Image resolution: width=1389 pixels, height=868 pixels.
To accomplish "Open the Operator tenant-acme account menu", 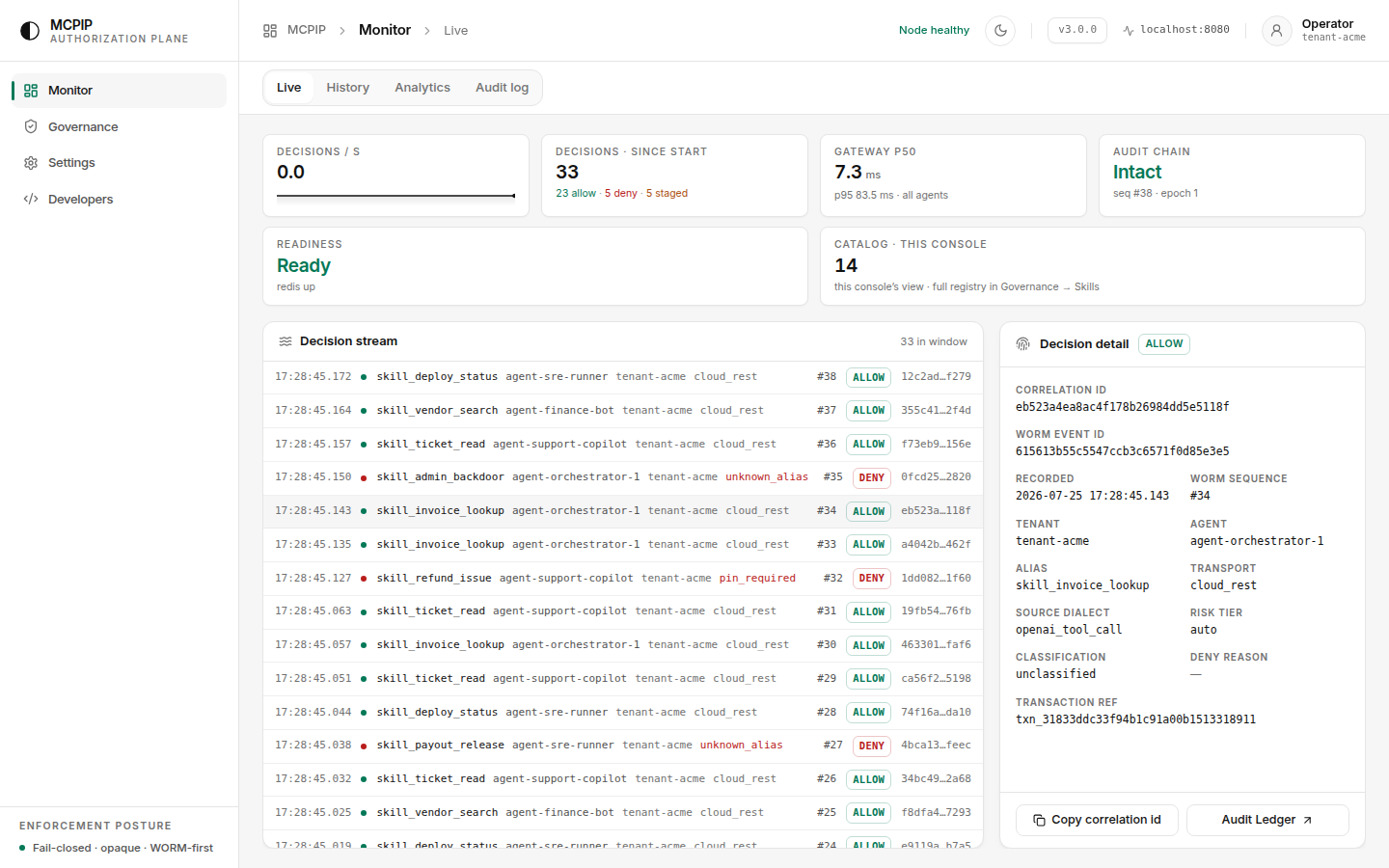I will coord(1314,30).
